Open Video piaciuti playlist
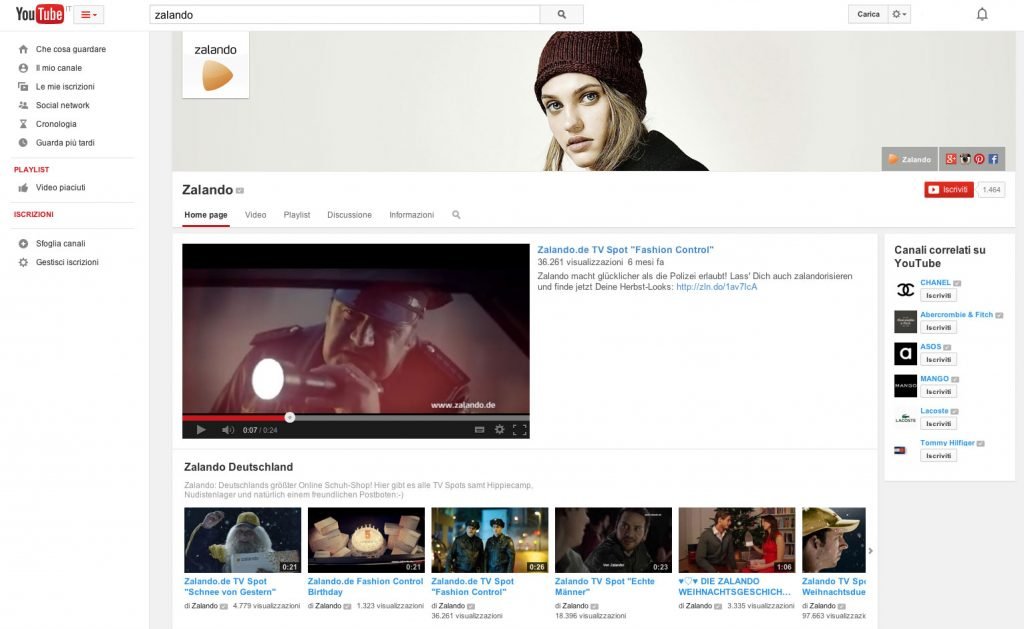The image size is (1024, 629). (x=60, y=187)
